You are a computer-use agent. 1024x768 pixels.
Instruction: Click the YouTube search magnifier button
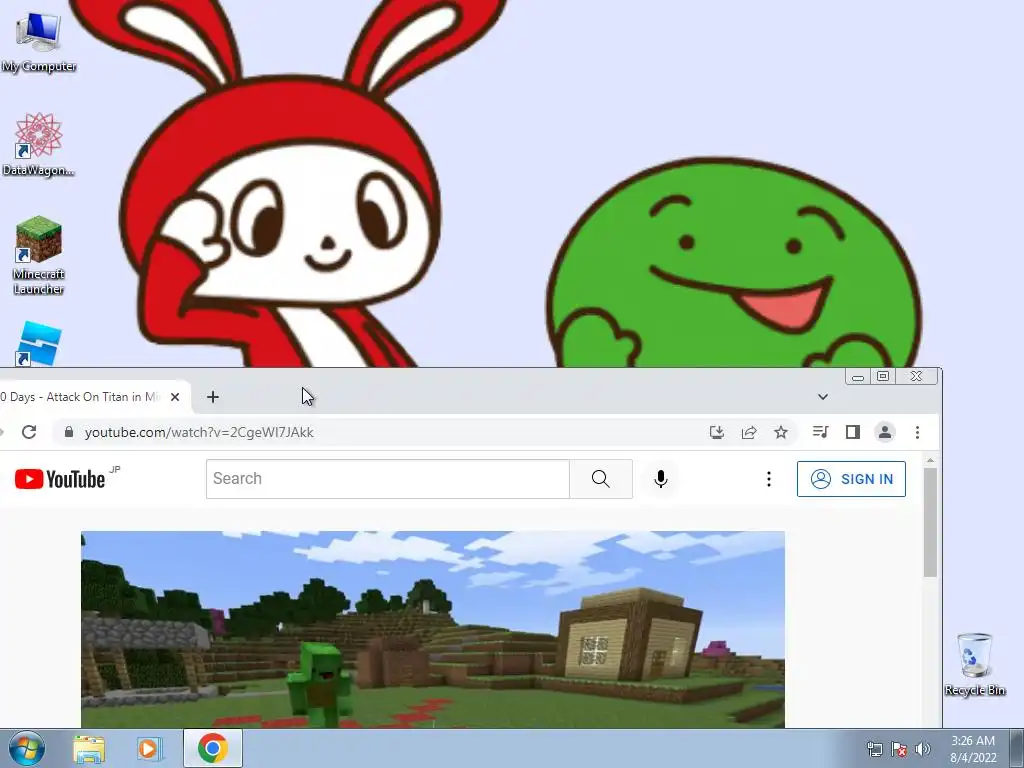click(x=601, y=479)
